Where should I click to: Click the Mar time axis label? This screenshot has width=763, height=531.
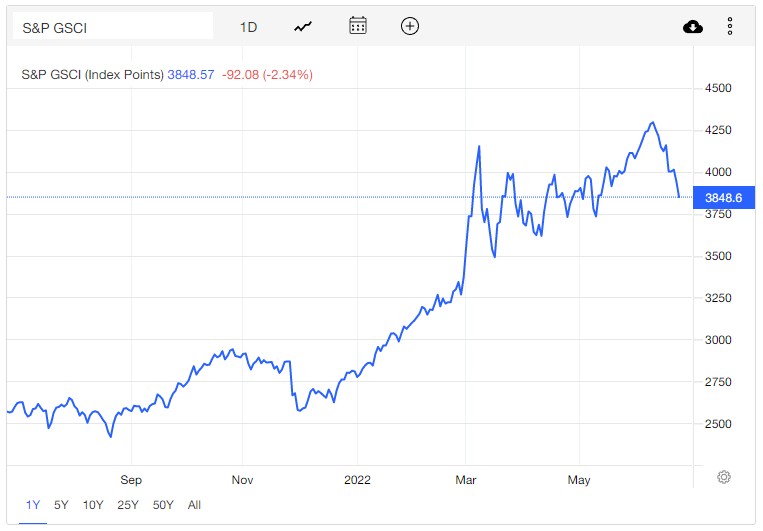tap(467, 480)
